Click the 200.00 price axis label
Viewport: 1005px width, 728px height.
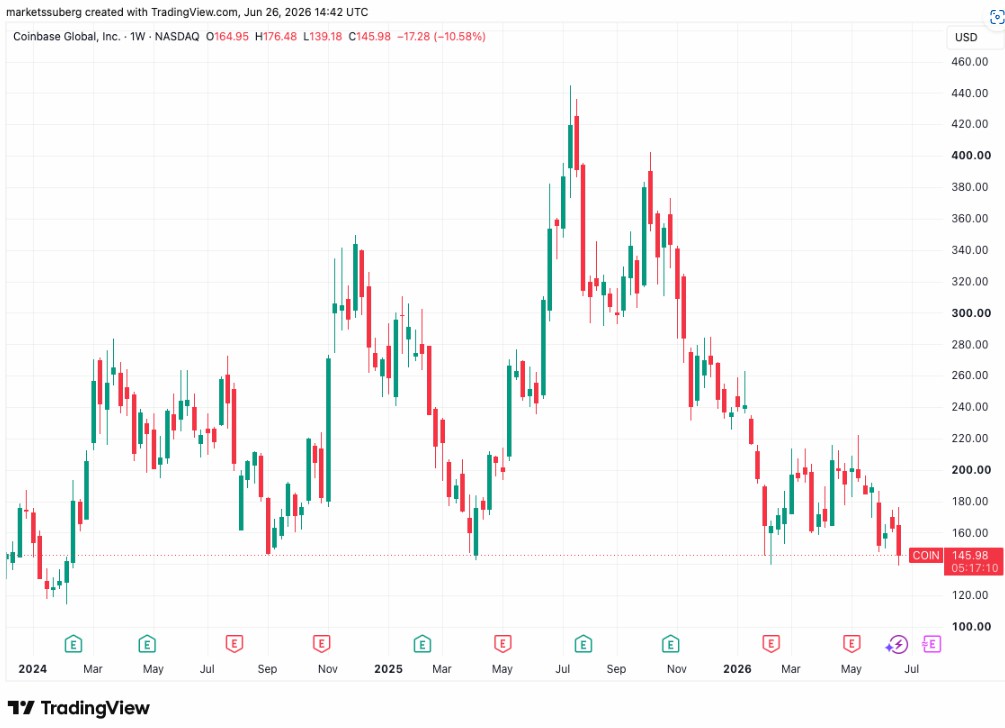pyautogui.click(x=971, y=470)
